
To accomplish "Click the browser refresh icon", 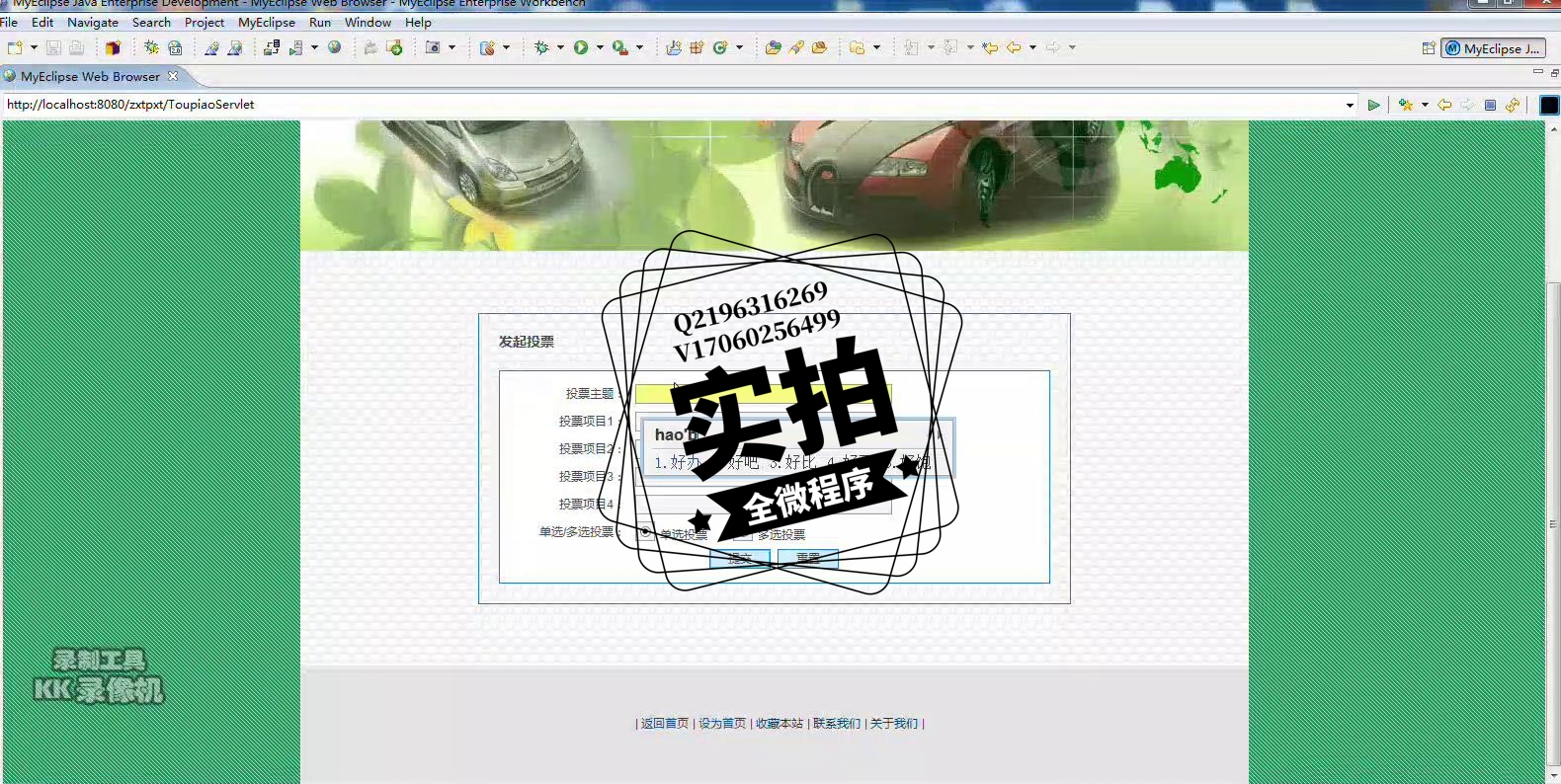I will tap(1513, 105).
